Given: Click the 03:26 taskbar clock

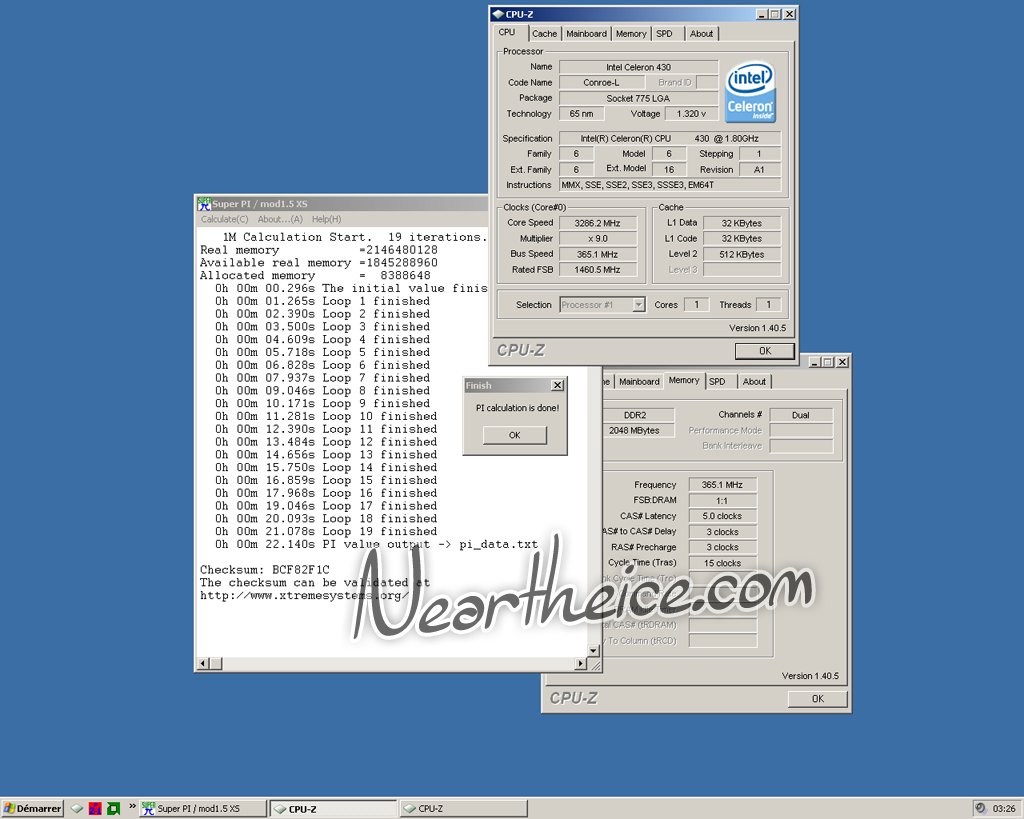Looking at the screenshot, I should click(1004, 809).
